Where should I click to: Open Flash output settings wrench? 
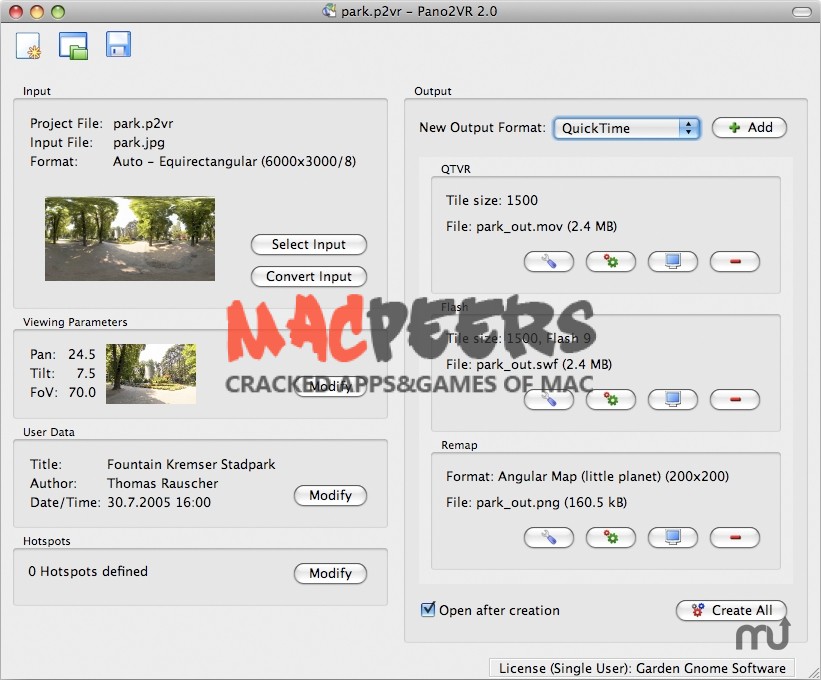[x=549, y=399]
